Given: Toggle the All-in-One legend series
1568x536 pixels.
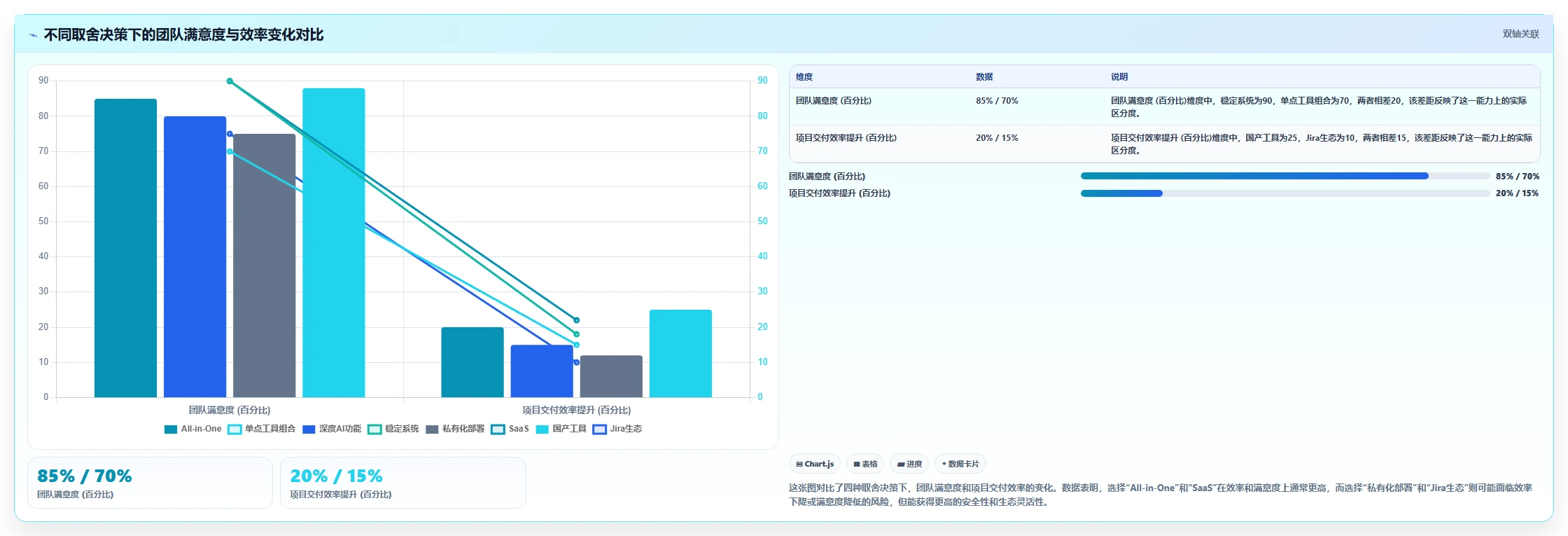Looking at the screenshot, I should click(192, 429).
